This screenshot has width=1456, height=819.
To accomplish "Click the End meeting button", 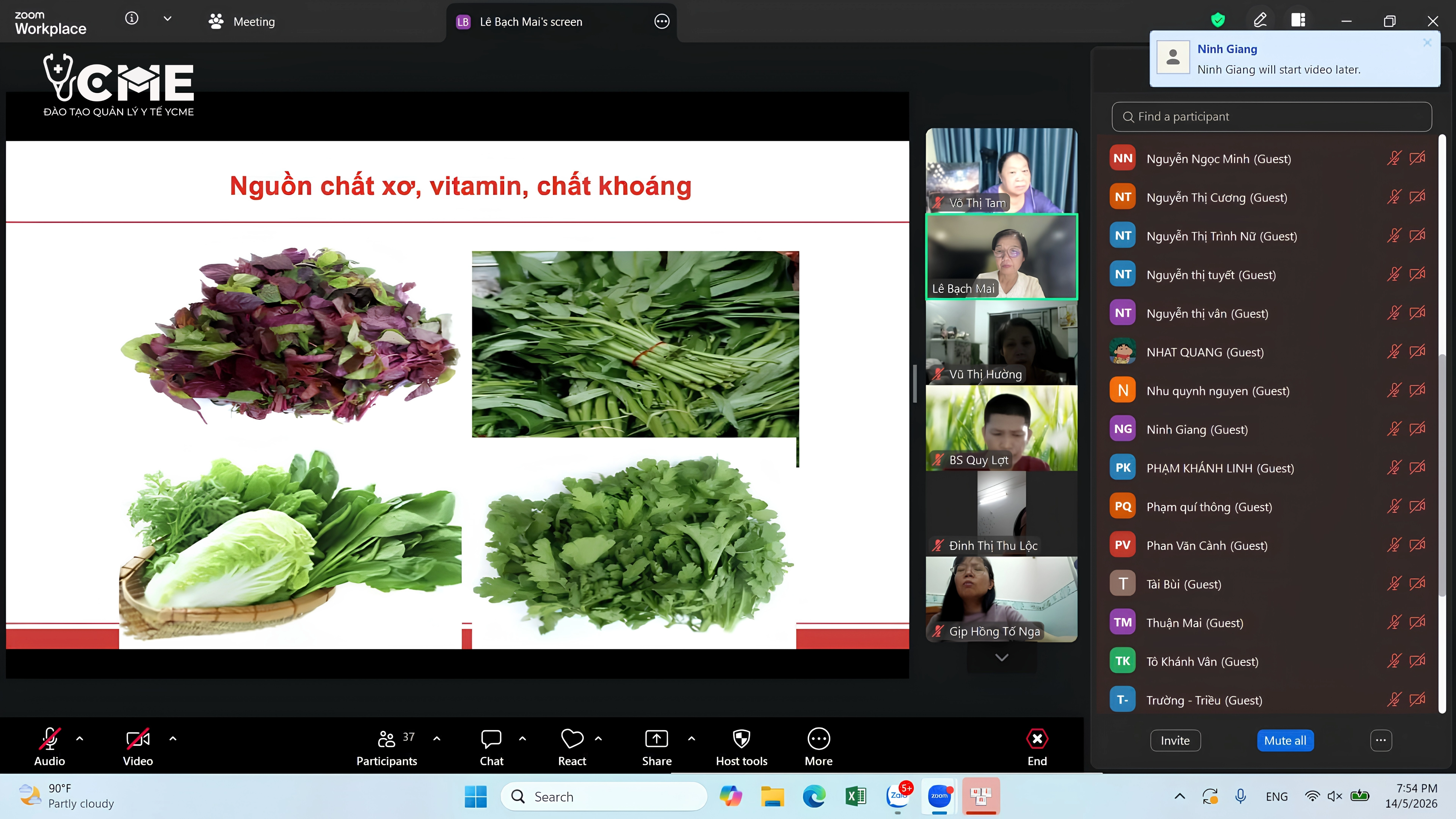I will click(1037, 746).
